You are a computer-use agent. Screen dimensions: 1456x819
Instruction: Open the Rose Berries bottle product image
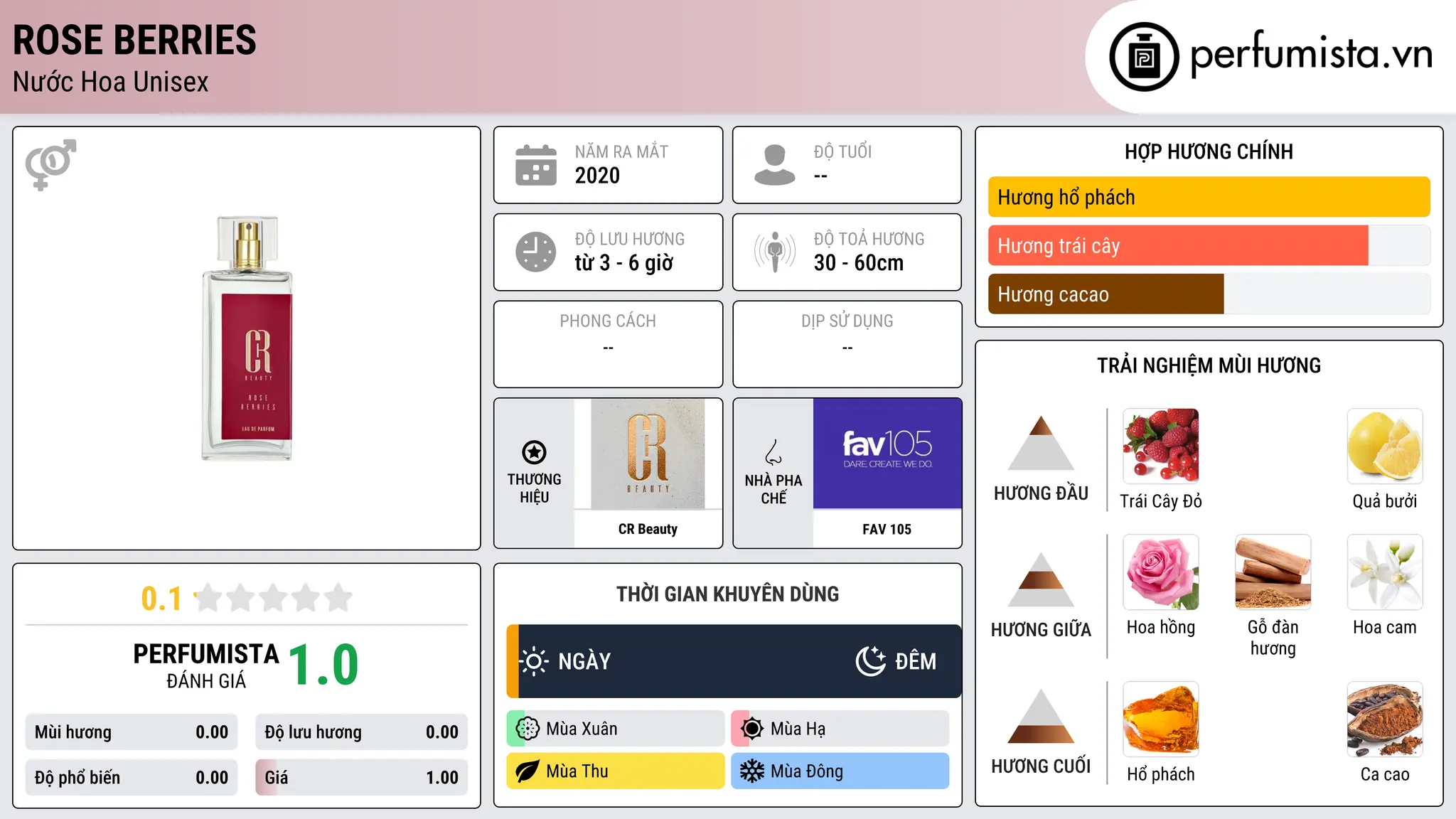click(x=247, y=338)
